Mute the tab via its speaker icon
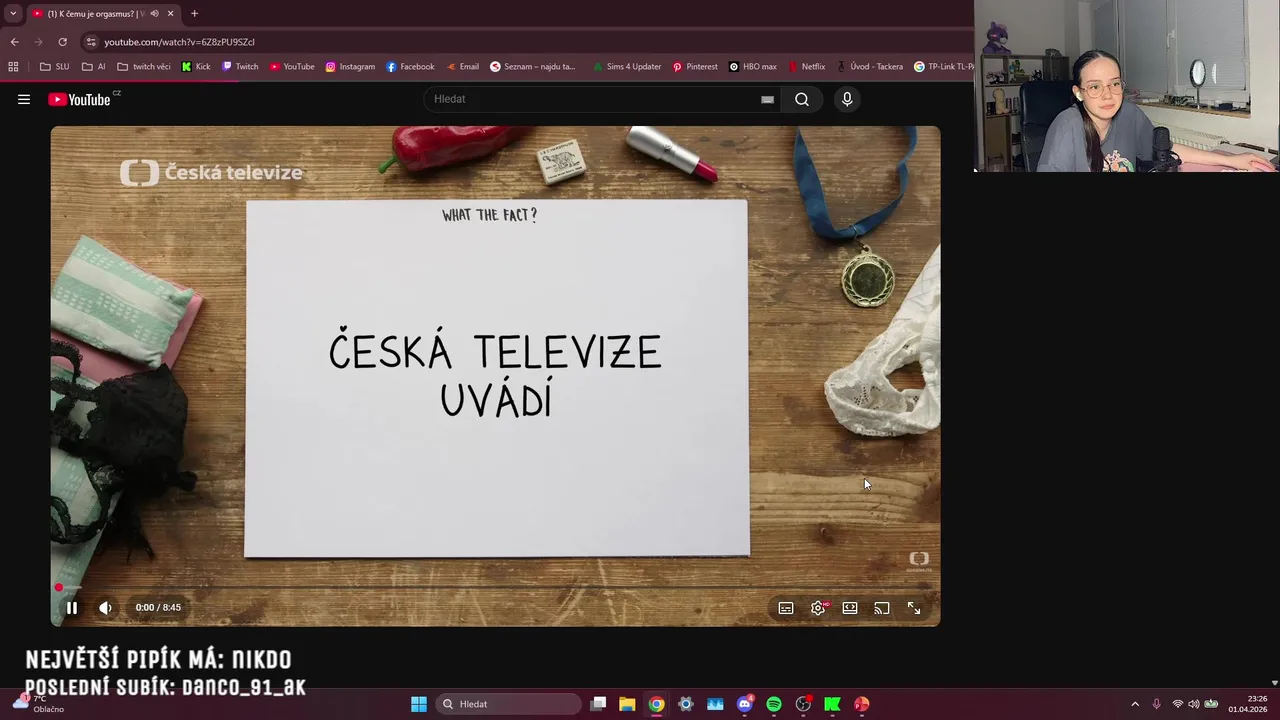 [x=154, y=14]
